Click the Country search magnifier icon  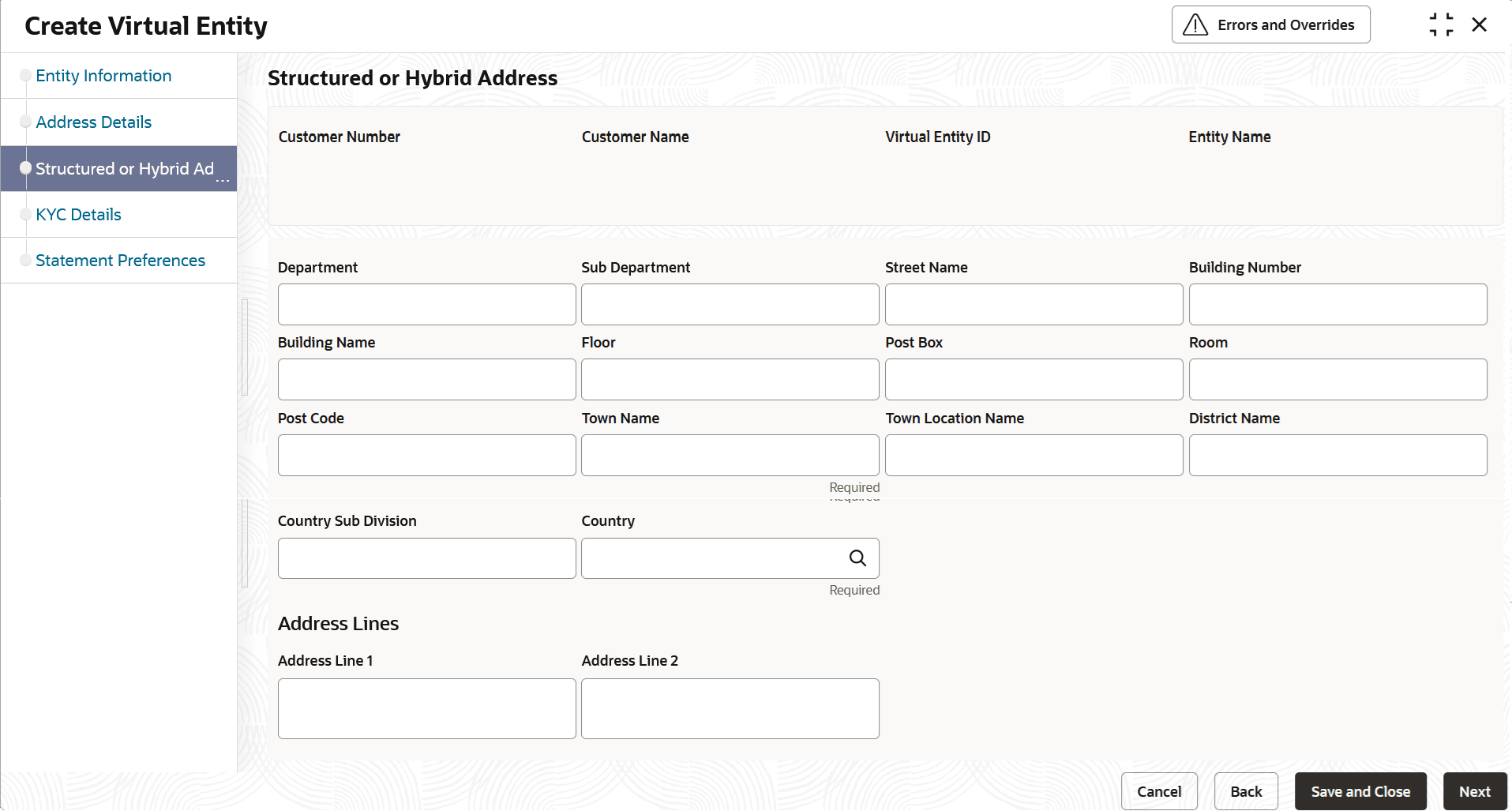pyautogui.click(x=857, y=558)
